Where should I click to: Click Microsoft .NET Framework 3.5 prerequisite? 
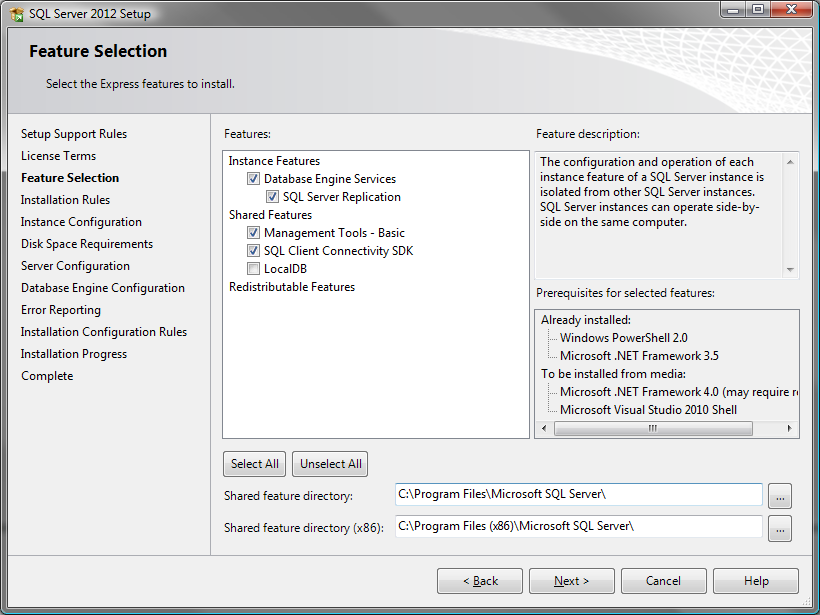[639, 356]
